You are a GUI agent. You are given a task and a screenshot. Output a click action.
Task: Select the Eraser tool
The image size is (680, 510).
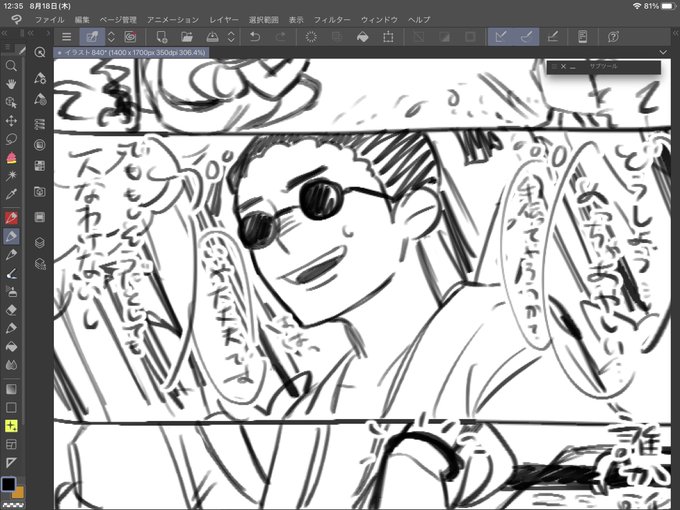click(x=11, y=310)
